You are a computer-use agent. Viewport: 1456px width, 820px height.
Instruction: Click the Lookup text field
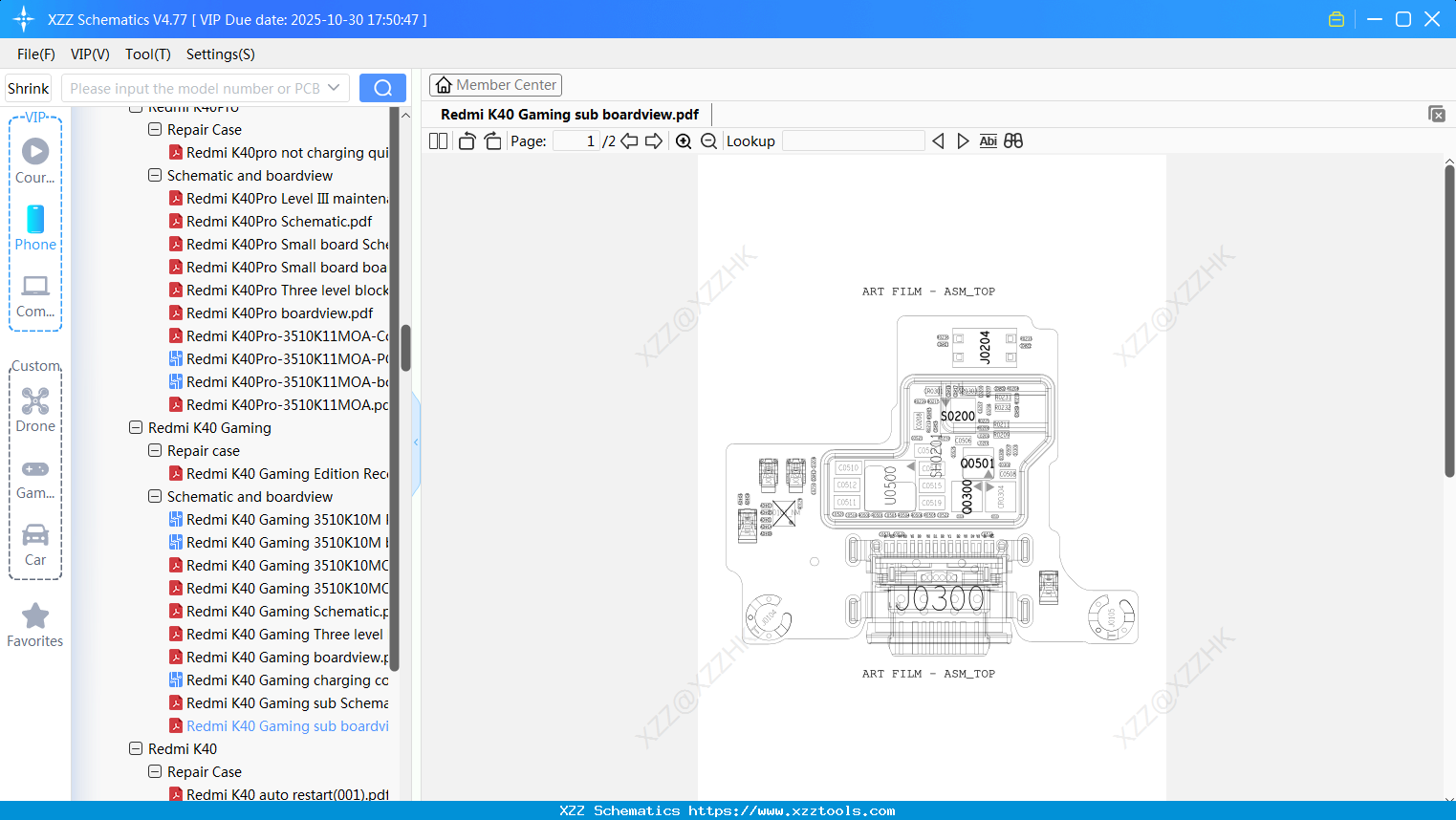point(854,141)
